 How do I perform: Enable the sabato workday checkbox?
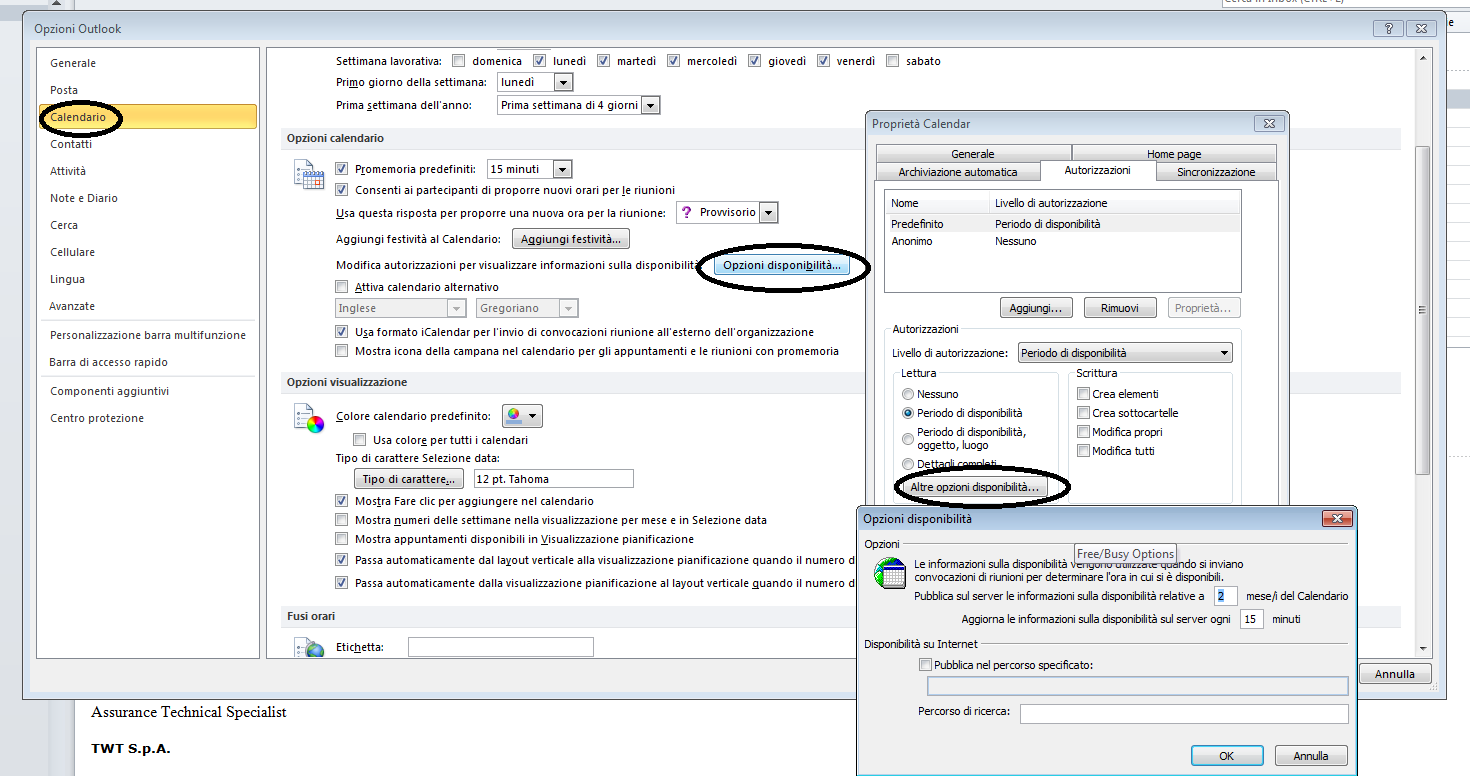(x=893, y=61)
